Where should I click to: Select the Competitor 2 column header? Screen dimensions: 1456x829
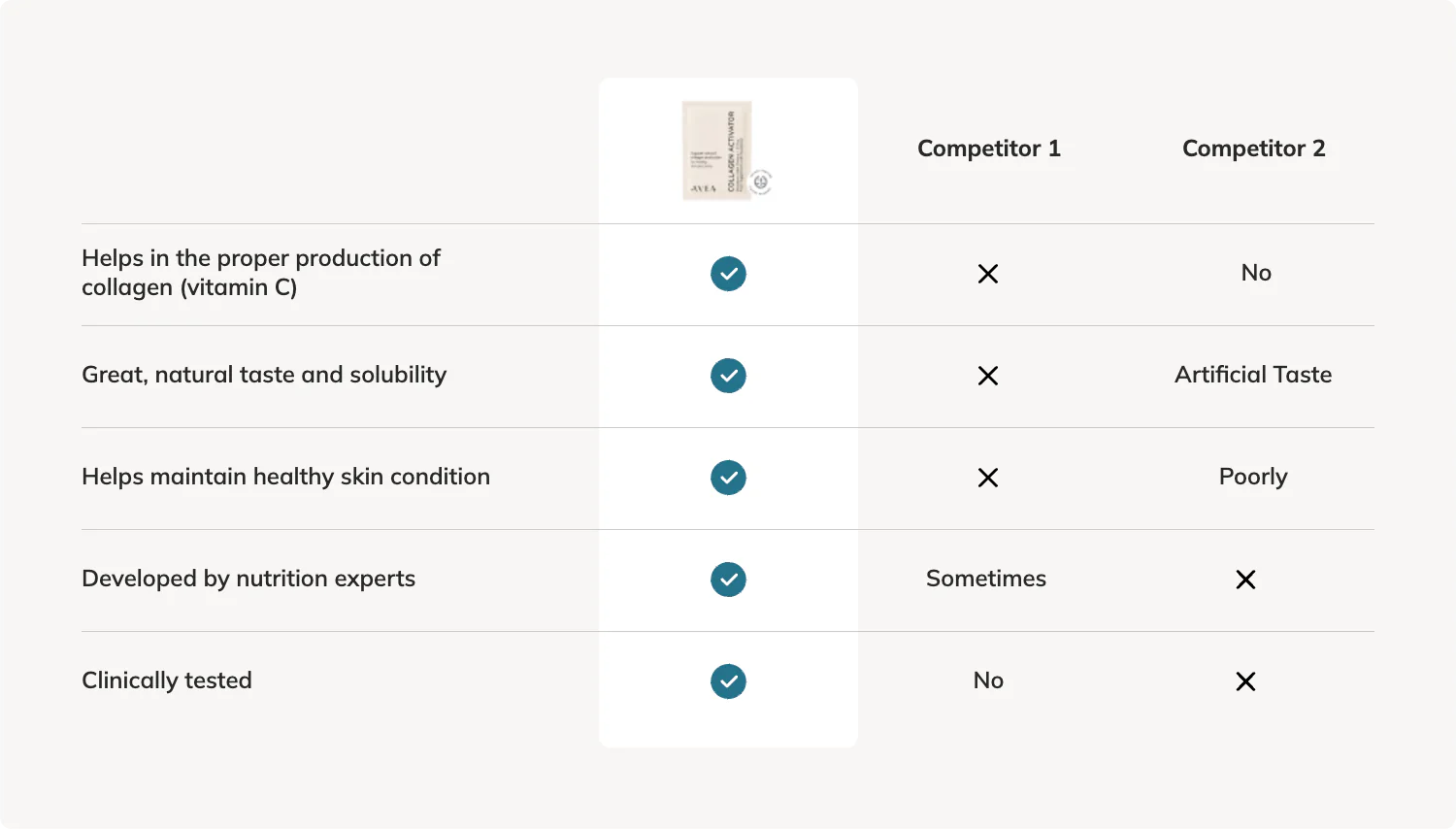(x=1253, y=149)
